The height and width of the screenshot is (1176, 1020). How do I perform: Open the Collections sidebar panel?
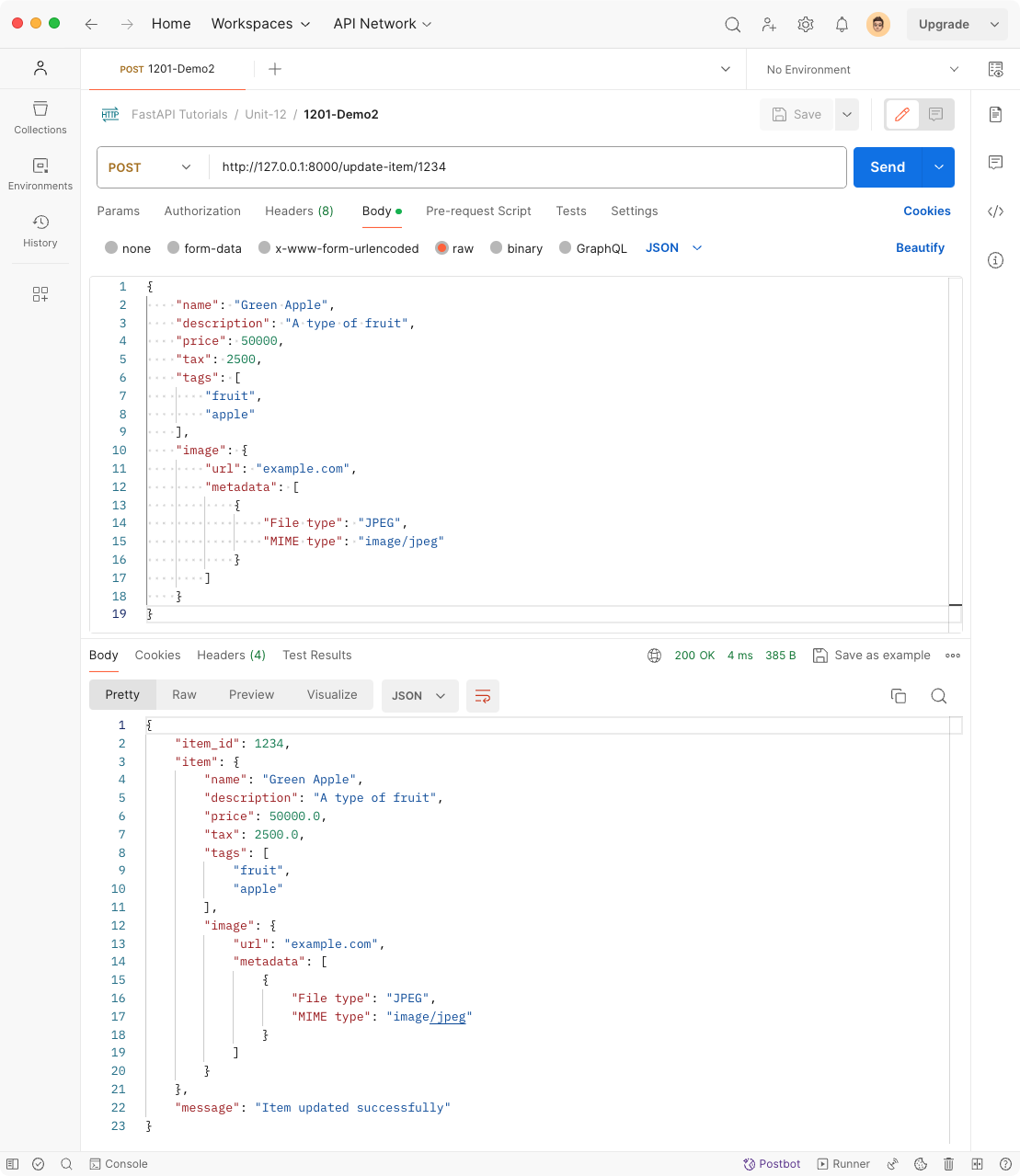pos(40,118)
